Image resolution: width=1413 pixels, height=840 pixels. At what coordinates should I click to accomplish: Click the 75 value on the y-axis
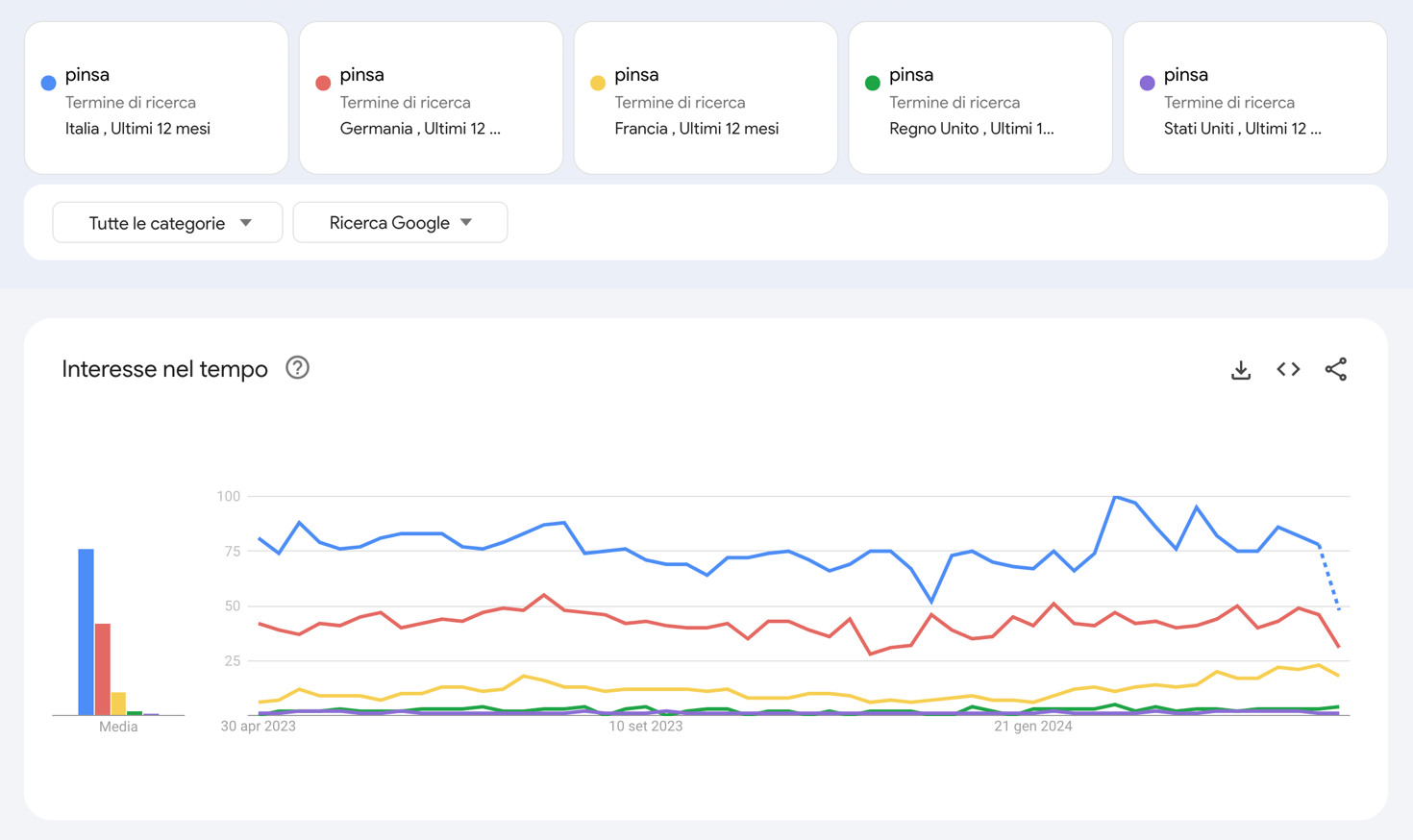point(232,552)
